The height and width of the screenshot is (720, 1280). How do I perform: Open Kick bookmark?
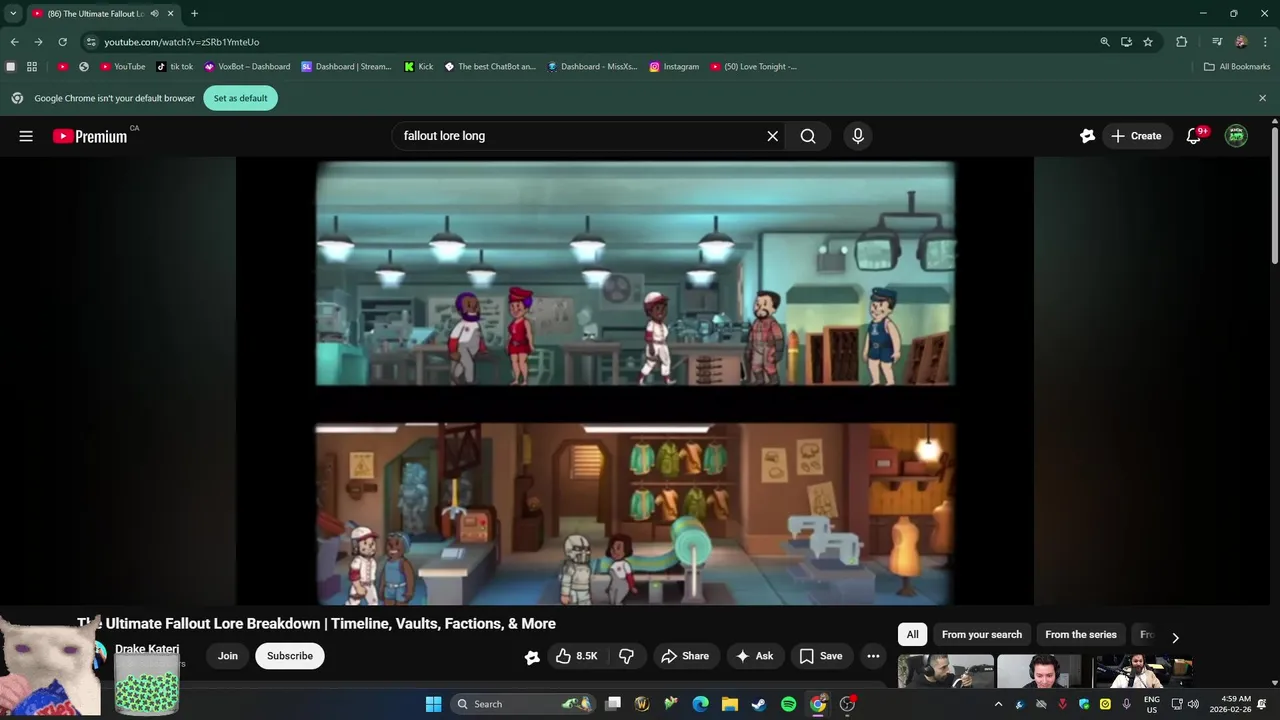(x=419, y=67)
